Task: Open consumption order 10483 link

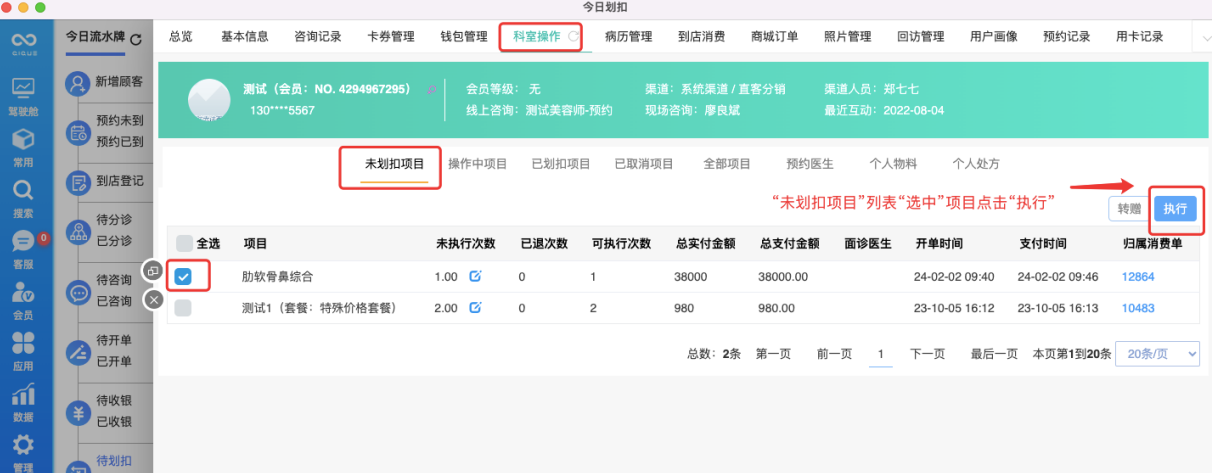Action: coord(1138,308)
